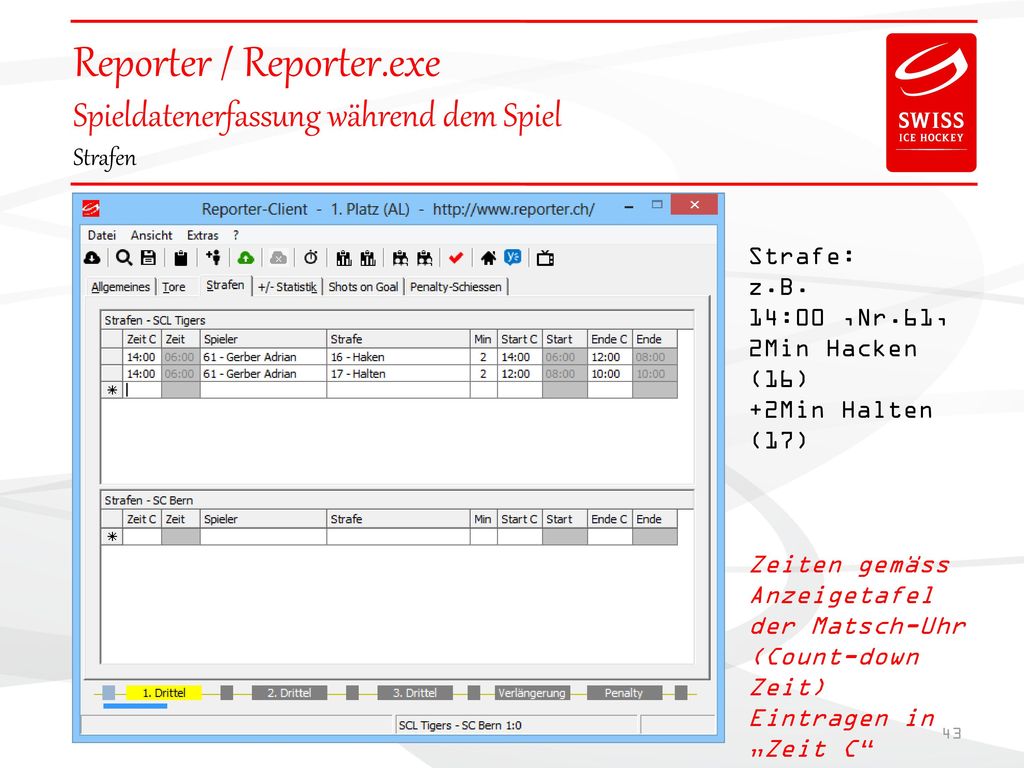The height and width of the screenshot is (768, 1024).
Task: Select the '17 - Halten' penalty cell
Action: tap(398, 374)
